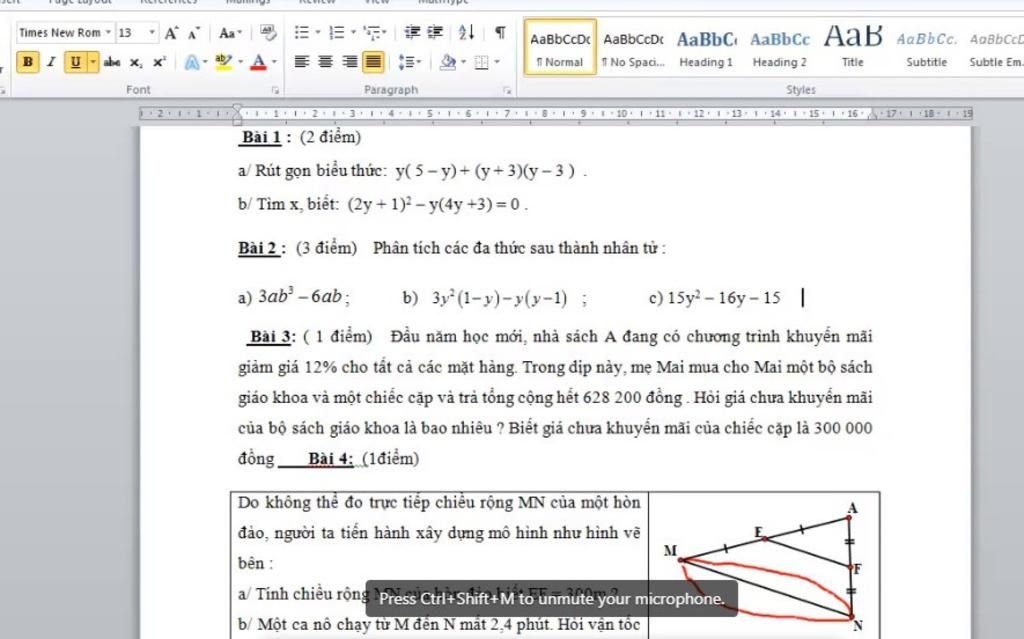Expand the bullet library dropdown arrow

[318, 32]
